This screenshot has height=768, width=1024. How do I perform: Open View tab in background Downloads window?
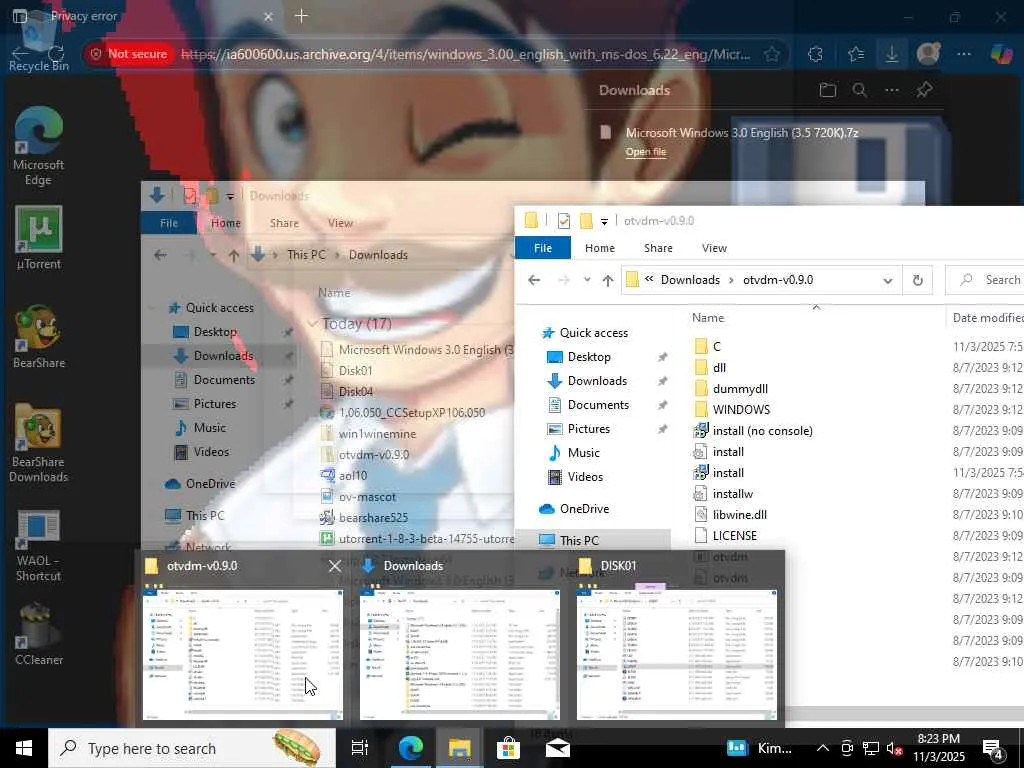340,223
